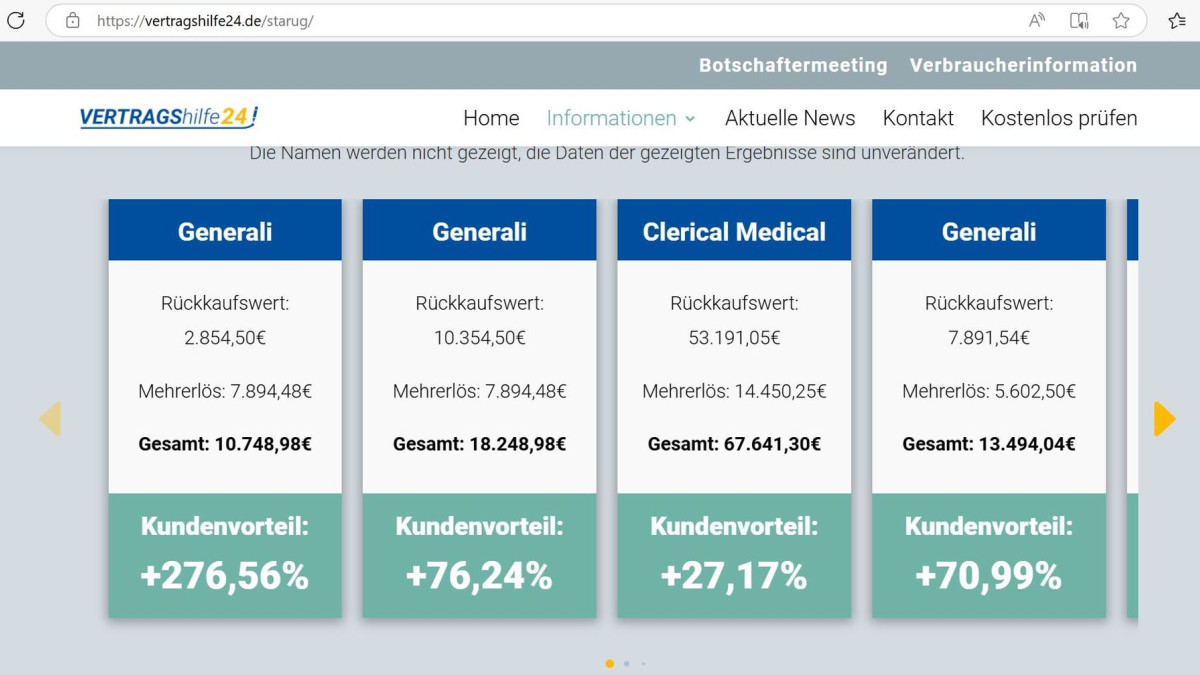The width and height of the screenshot is (1200, 675).
Task: Click the site lock icon in address bar
Action: pos(72,20)
